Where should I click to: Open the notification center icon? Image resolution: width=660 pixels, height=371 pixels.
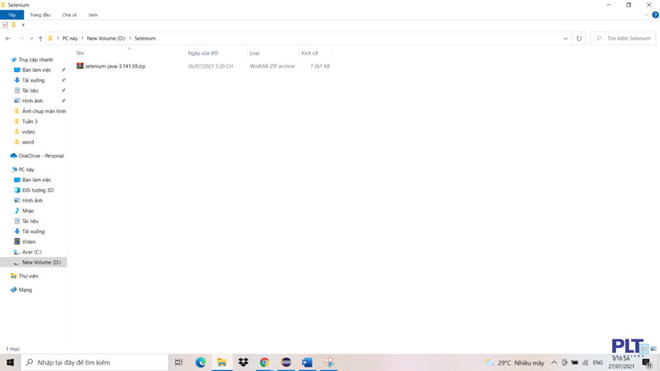[x=647, y=363]
